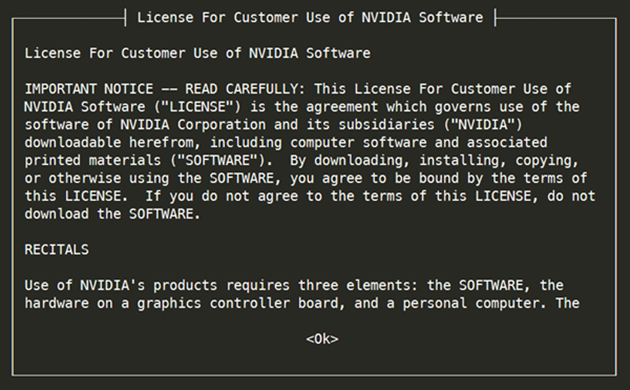Click the "RECITALS" section heading
630x390 pixels.
coord(57,249)
